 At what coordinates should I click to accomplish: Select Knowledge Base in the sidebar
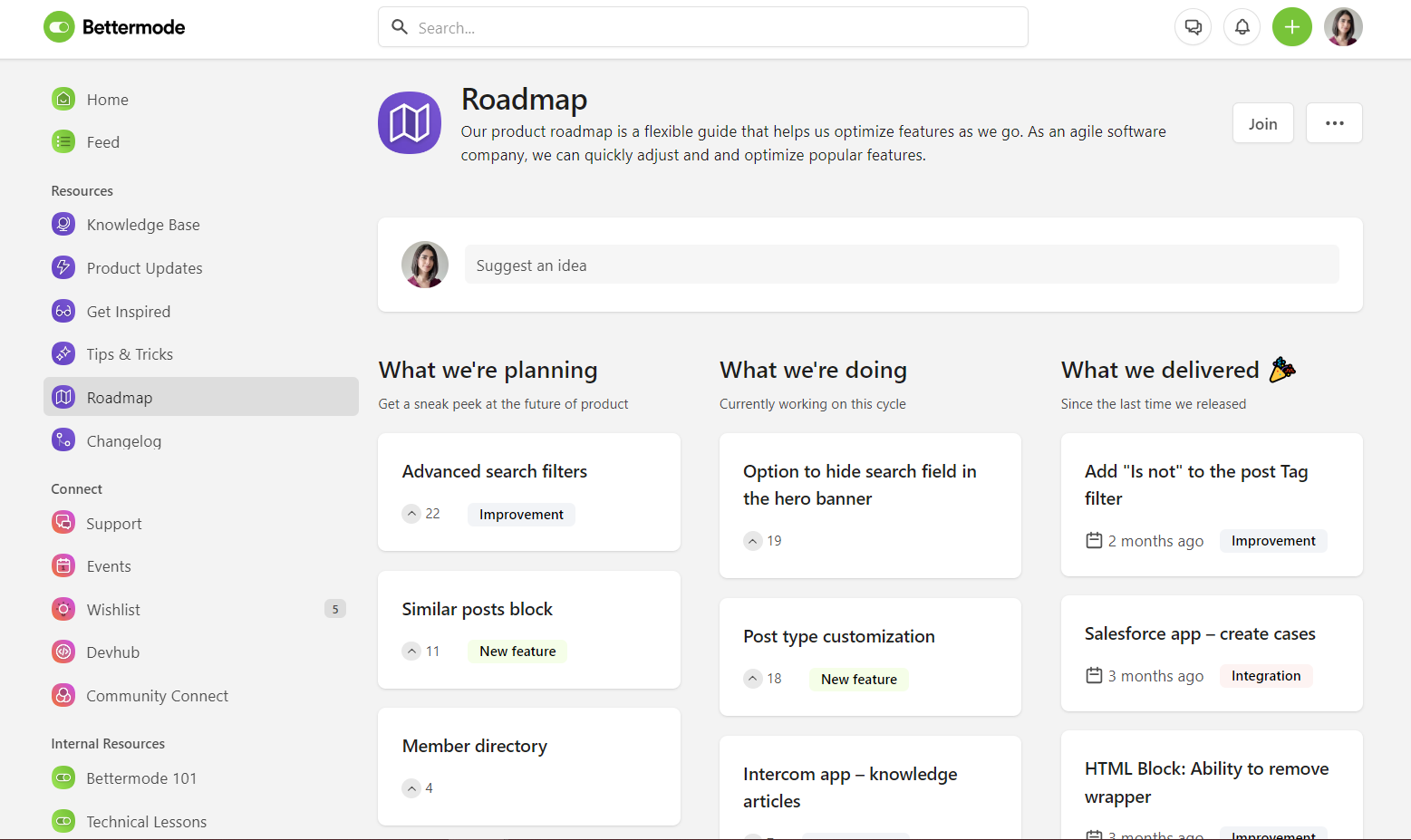tap(142, 224)
